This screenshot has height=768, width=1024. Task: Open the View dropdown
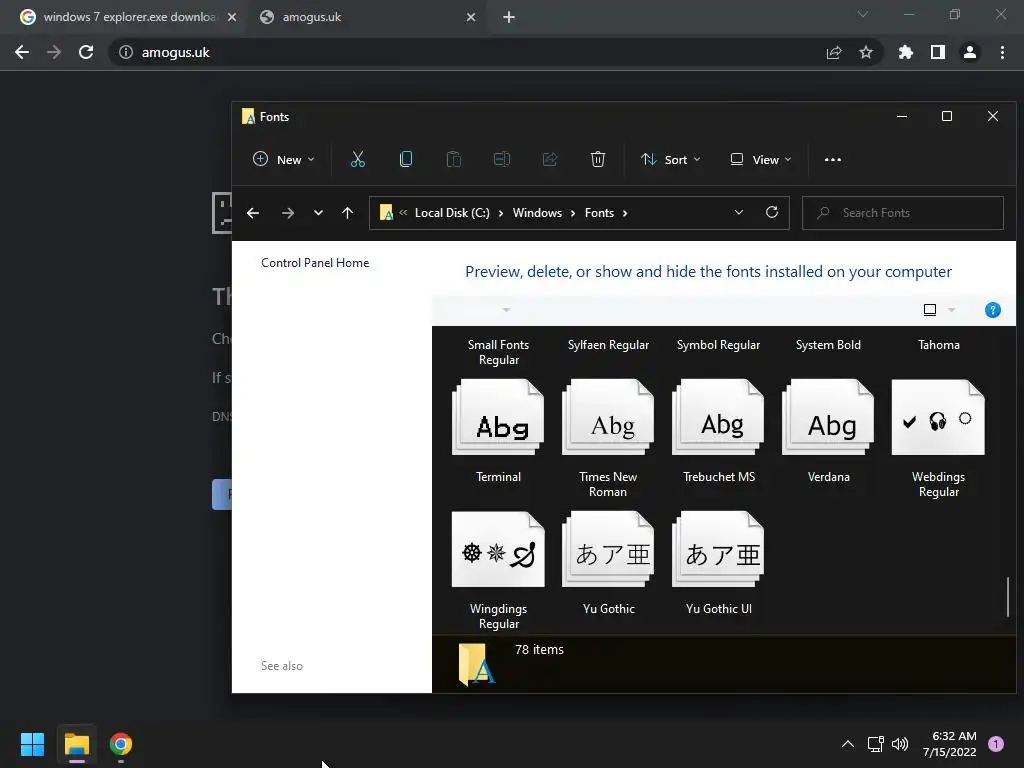point(761,159)
